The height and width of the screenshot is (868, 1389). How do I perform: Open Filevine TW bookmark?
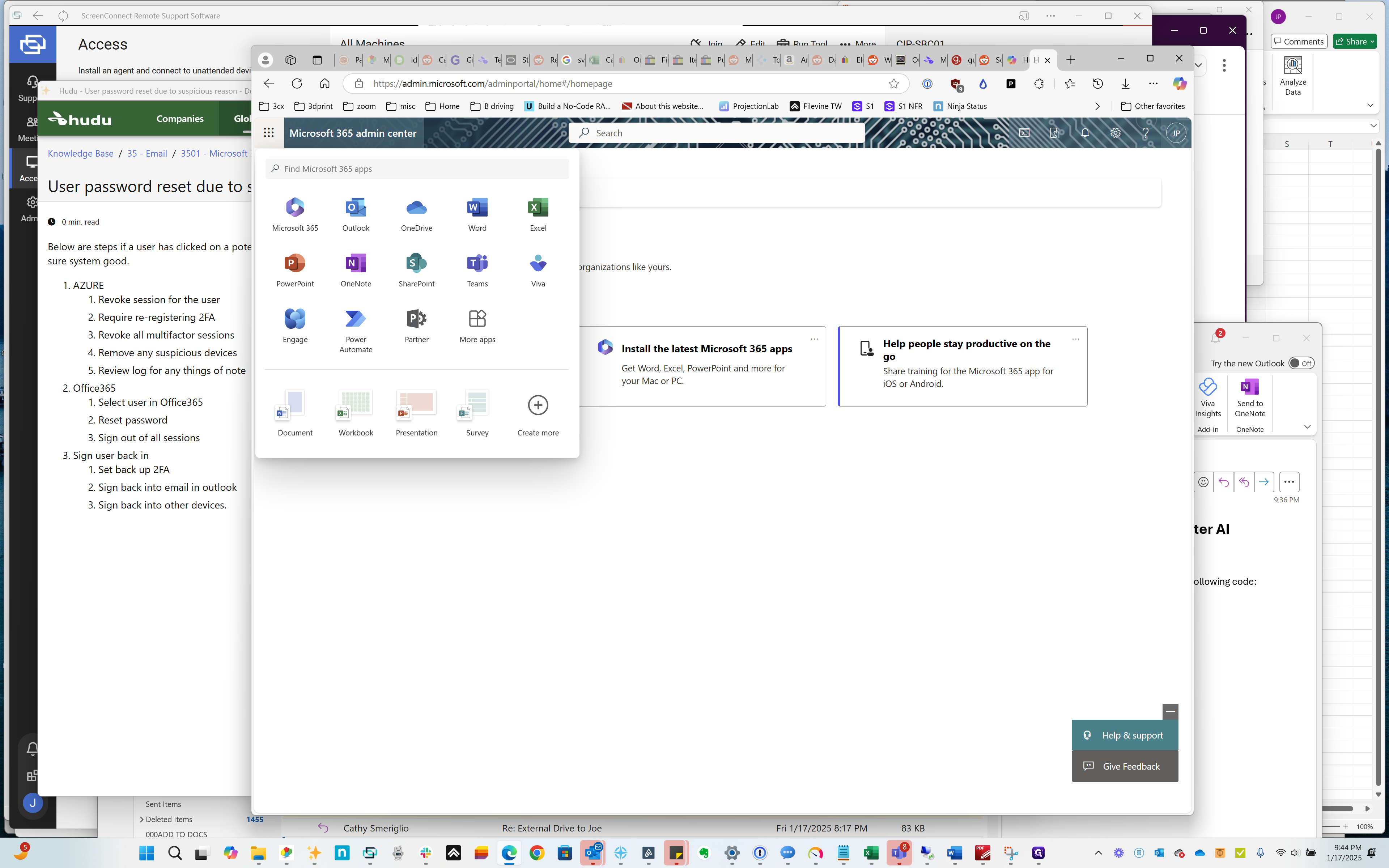point(816,106)
